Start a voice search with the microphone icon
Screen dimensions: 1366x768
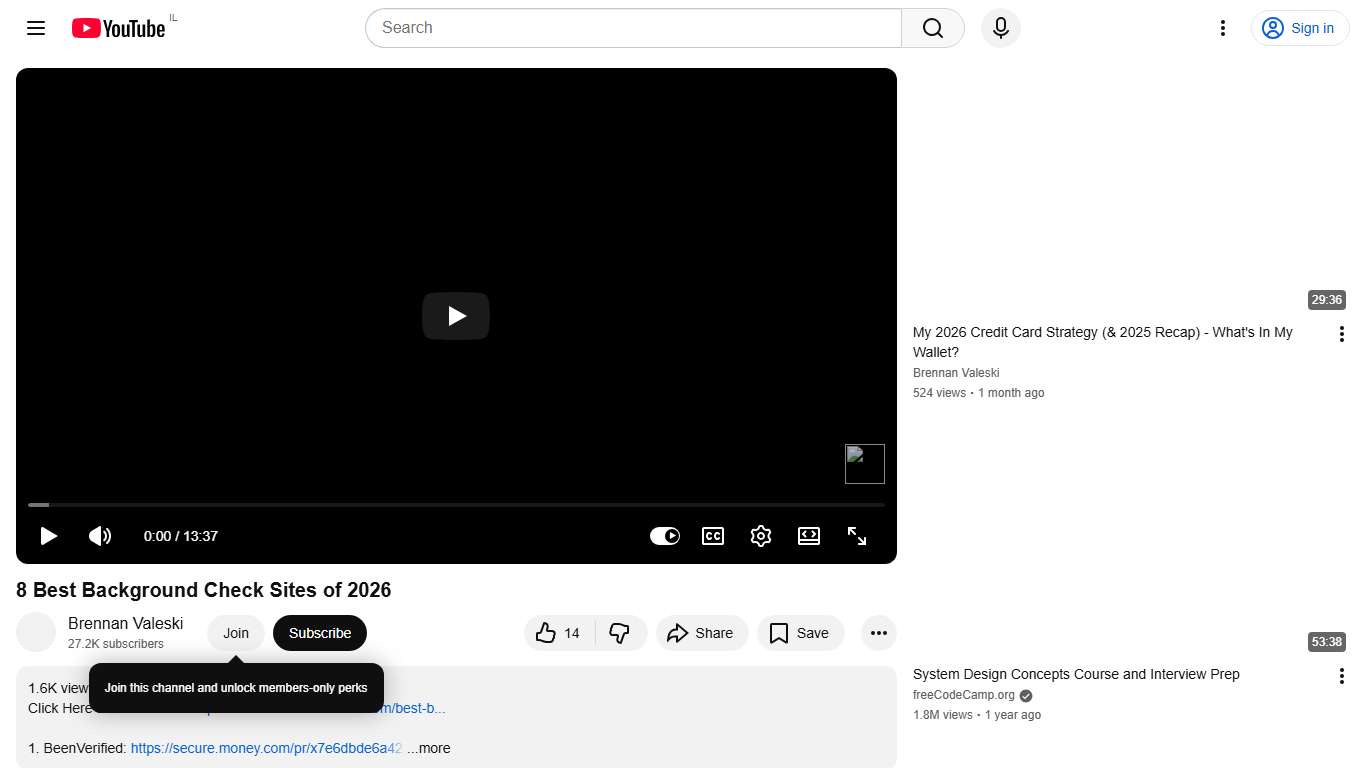tap(1000, 28)
